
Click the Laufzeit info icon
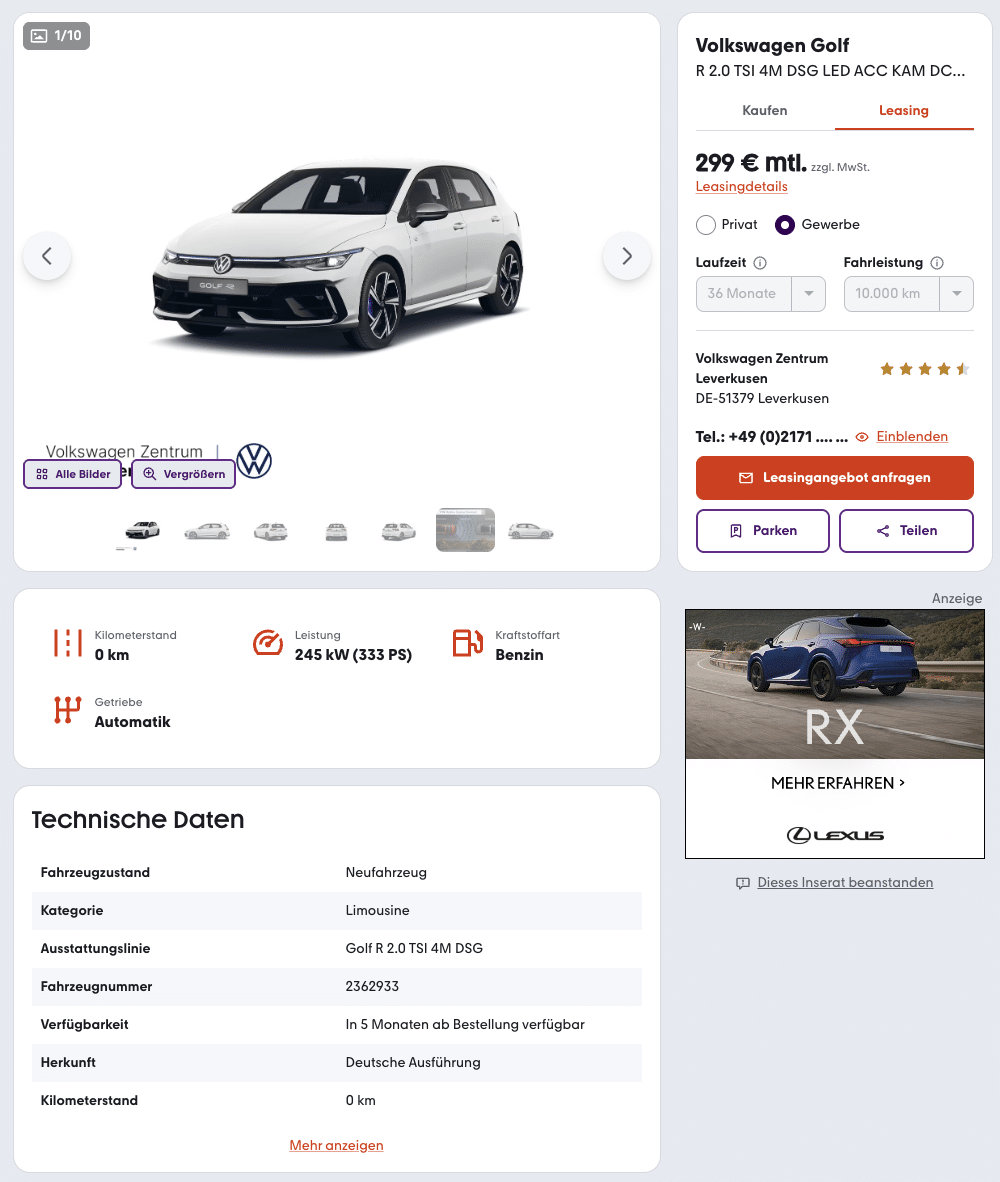coord(760,263)
